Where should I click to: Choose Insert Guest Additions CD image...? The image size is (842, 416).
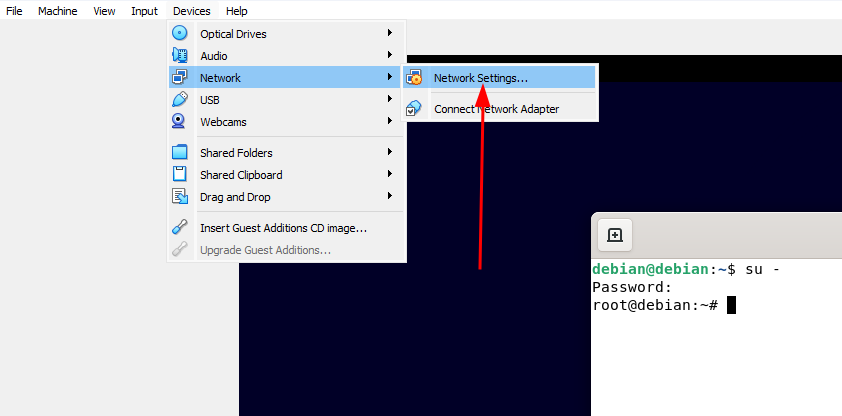286,228
